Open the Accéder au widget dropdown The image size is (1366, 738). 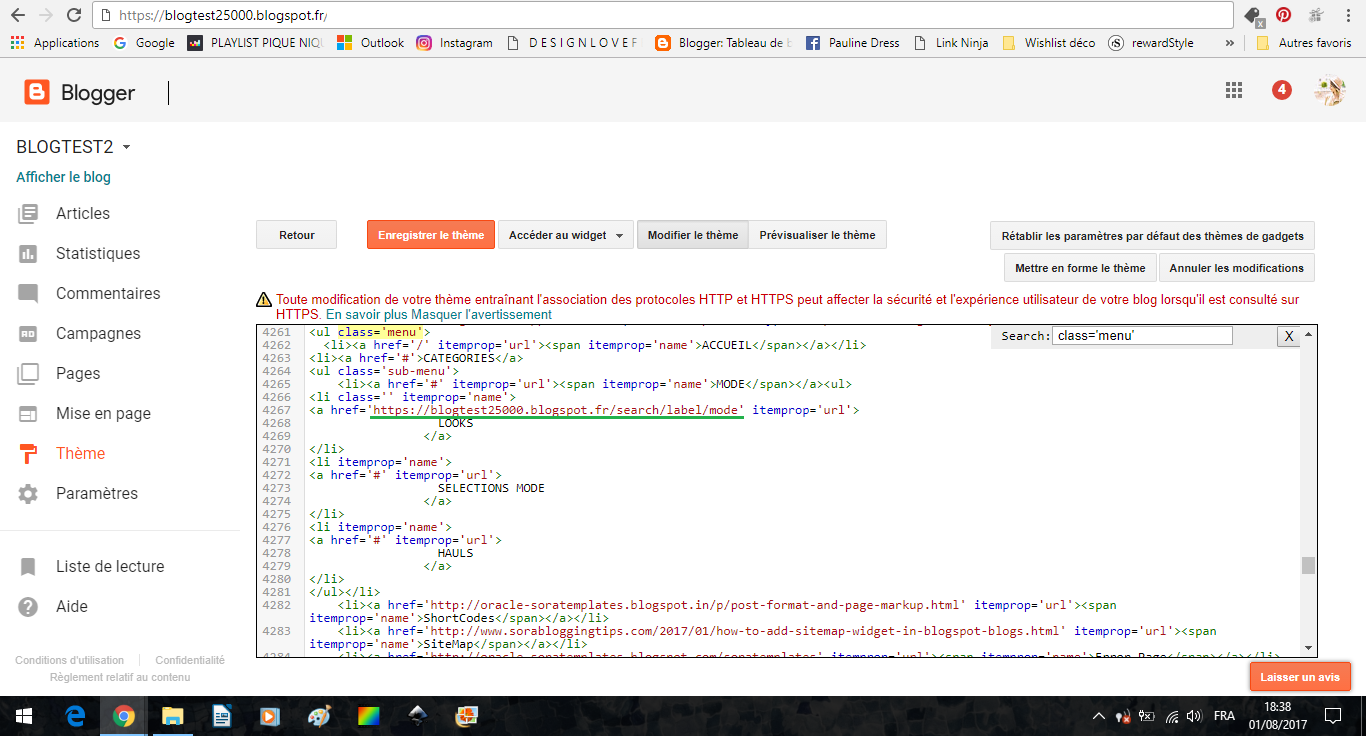(566, 236)
